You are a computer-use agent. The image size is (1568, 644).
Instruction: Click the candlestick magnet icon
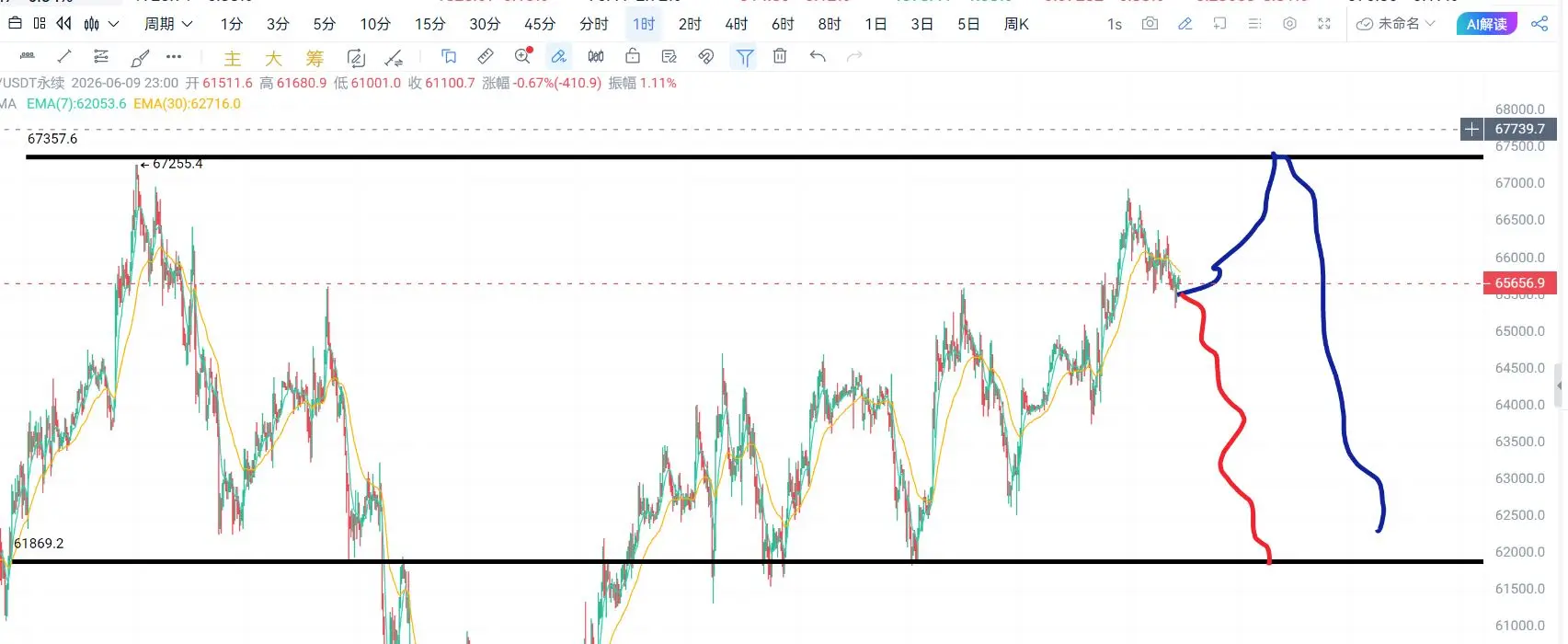(x=596, y=56)
